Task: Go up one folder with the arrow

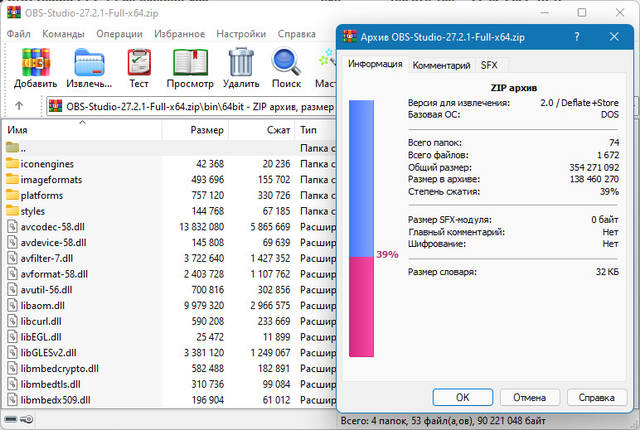Action: 19,106
